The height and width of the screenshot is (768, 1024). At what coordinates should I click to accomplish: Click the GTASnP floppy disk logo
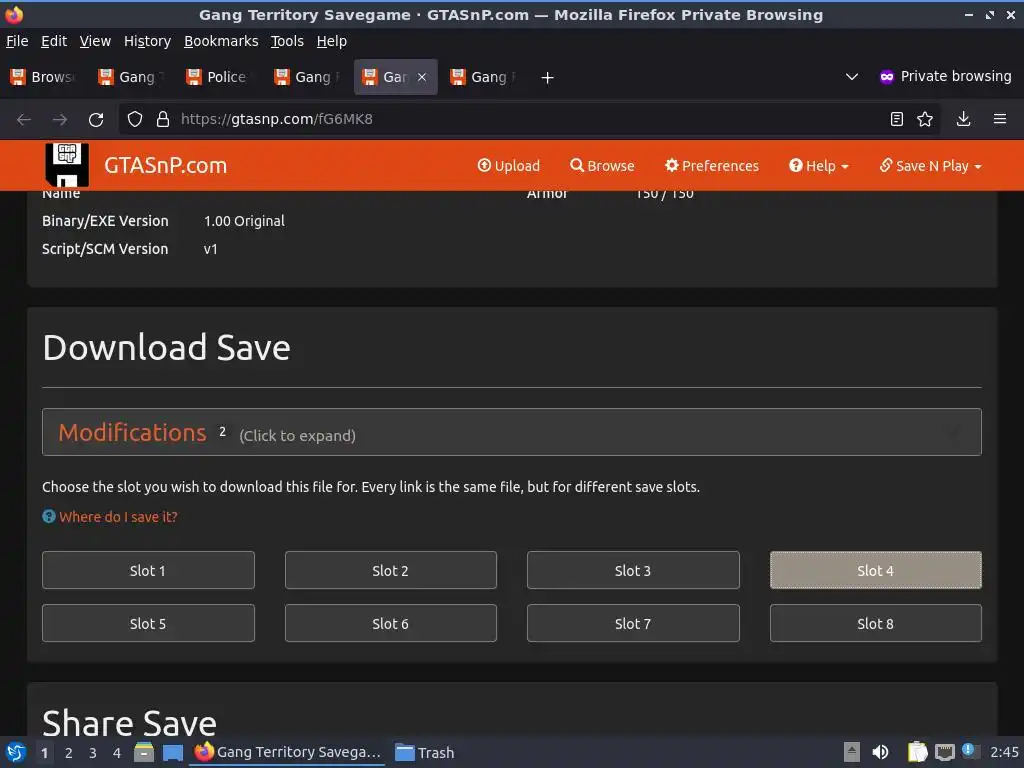[x=67, y=165]
